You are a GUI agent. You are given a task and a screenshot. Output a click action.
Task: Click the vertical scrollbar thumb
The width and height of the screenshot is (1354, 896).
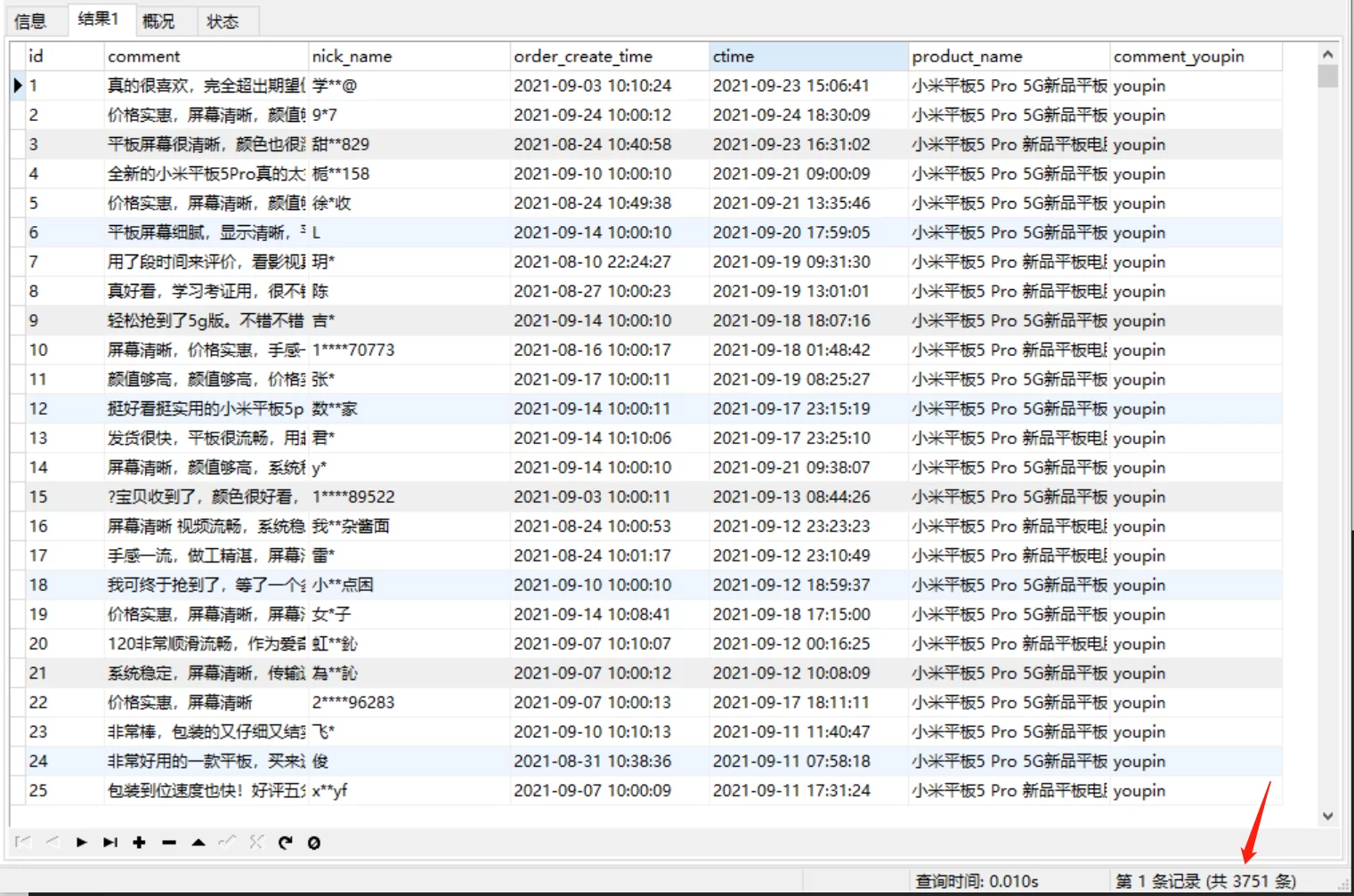point(1327,76)
